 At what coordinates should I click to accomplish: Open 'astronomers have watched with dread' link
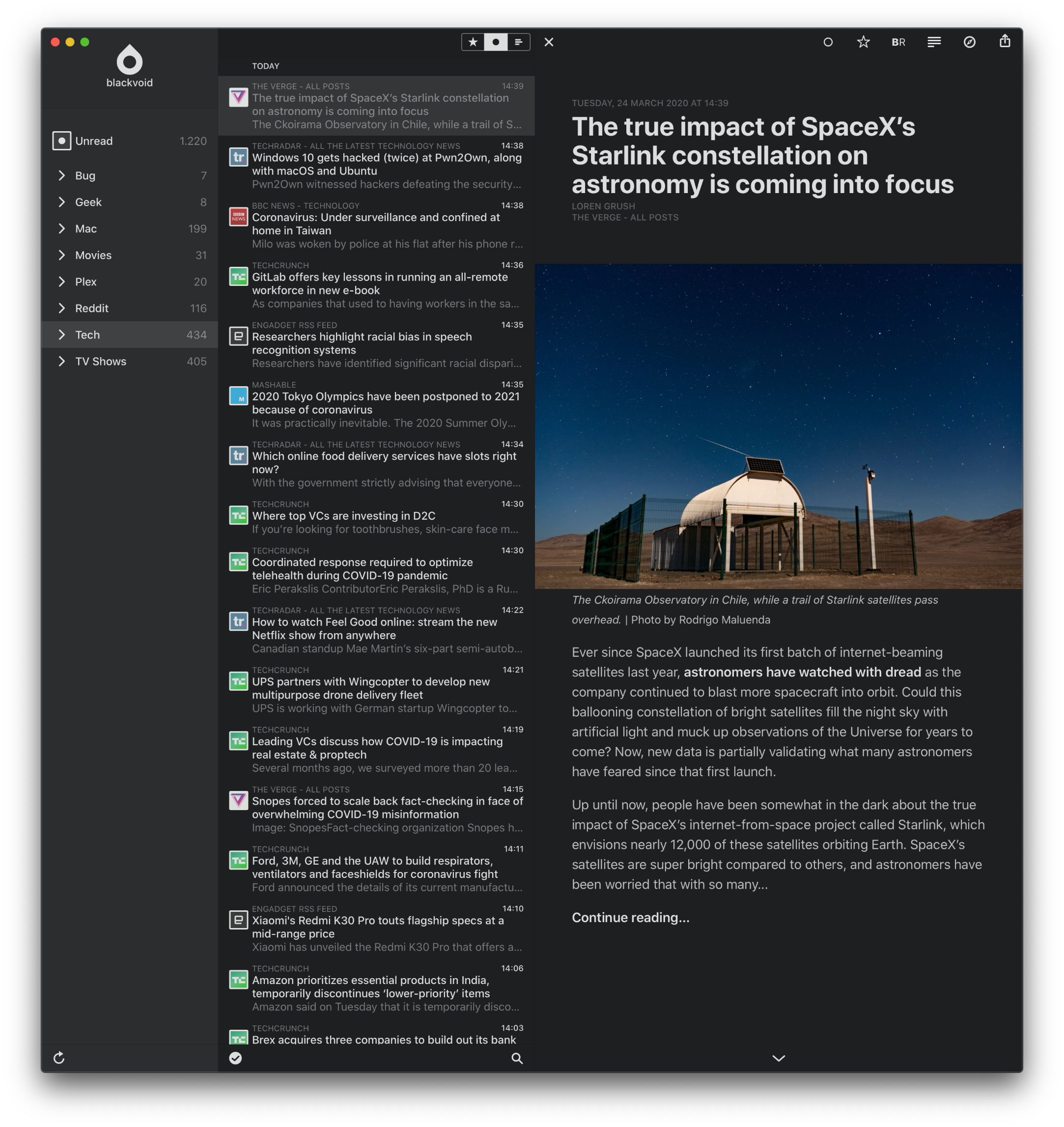(802, 672)
